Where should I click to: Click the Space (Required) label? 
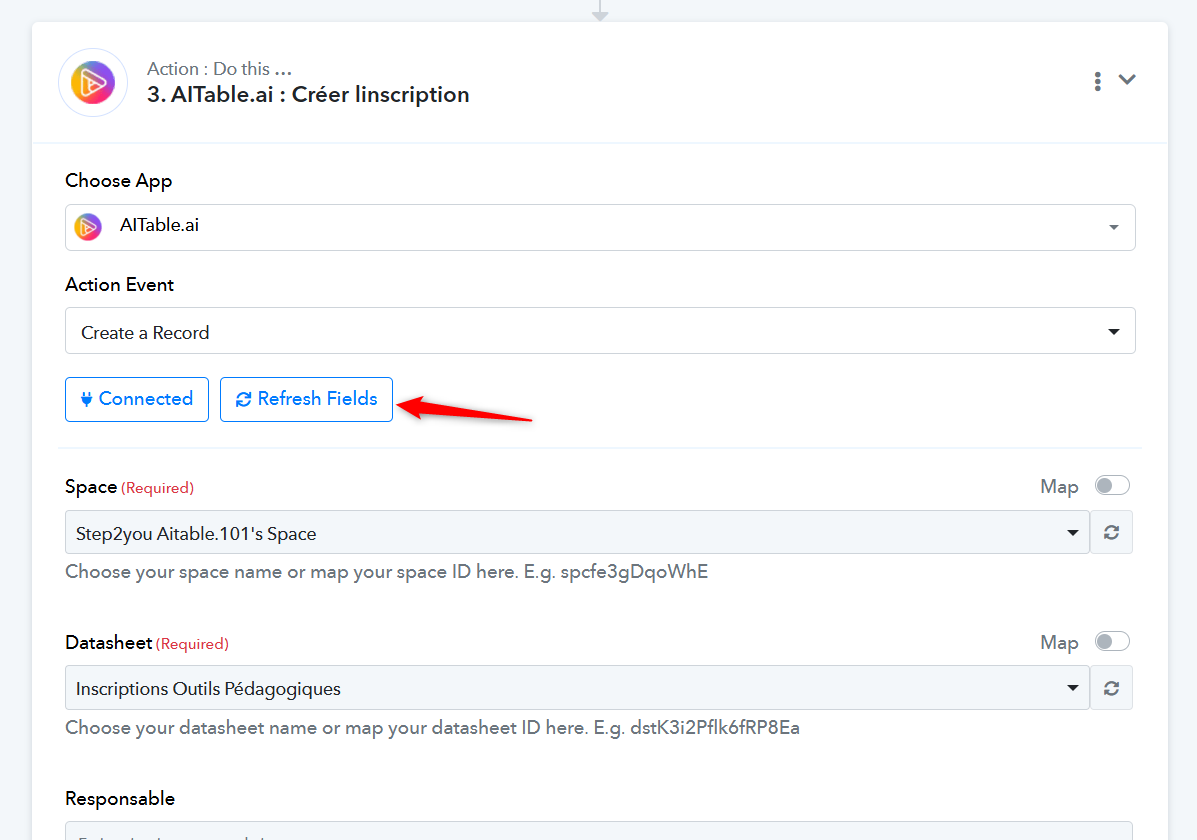tap(130, 487)
